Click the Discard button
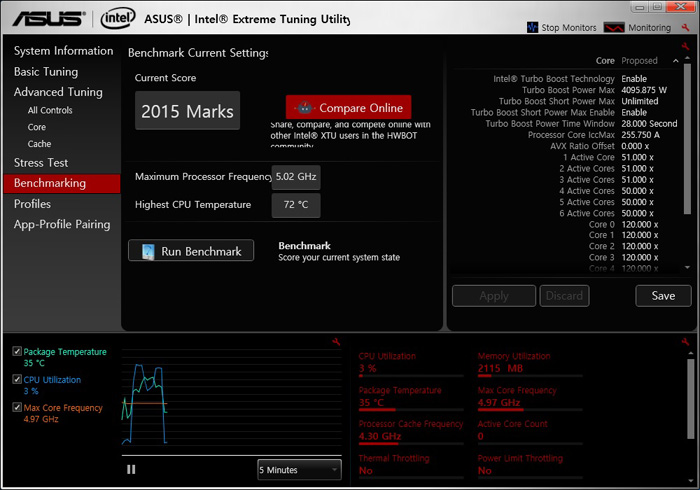Viewport: 700px width, 490px height. (564, 296)
